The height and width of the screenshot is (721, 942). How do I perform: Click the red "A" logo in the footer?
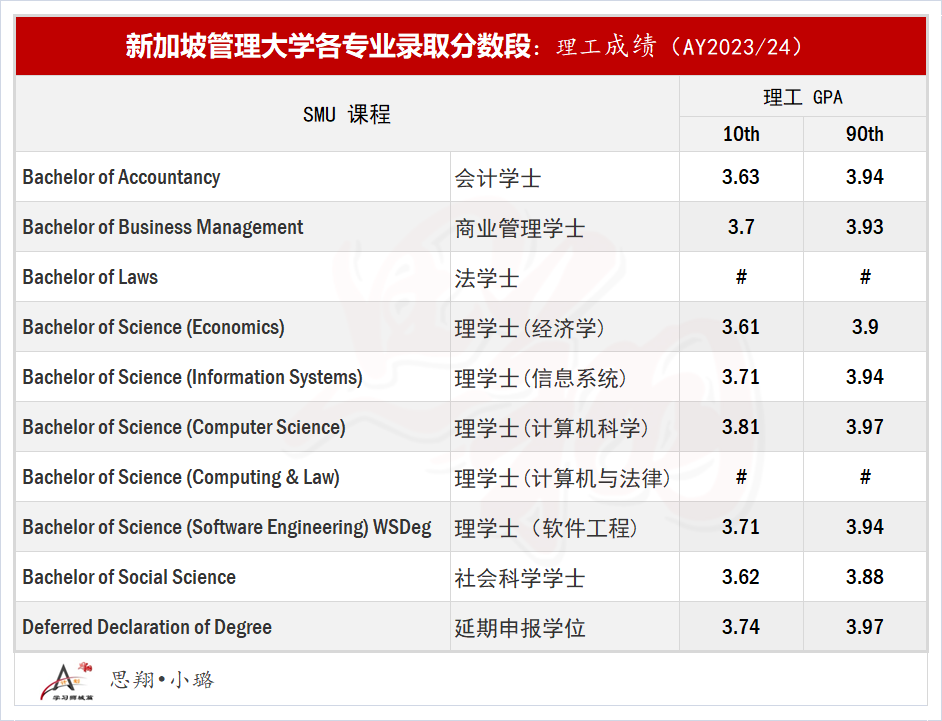(x=66, y=681)
